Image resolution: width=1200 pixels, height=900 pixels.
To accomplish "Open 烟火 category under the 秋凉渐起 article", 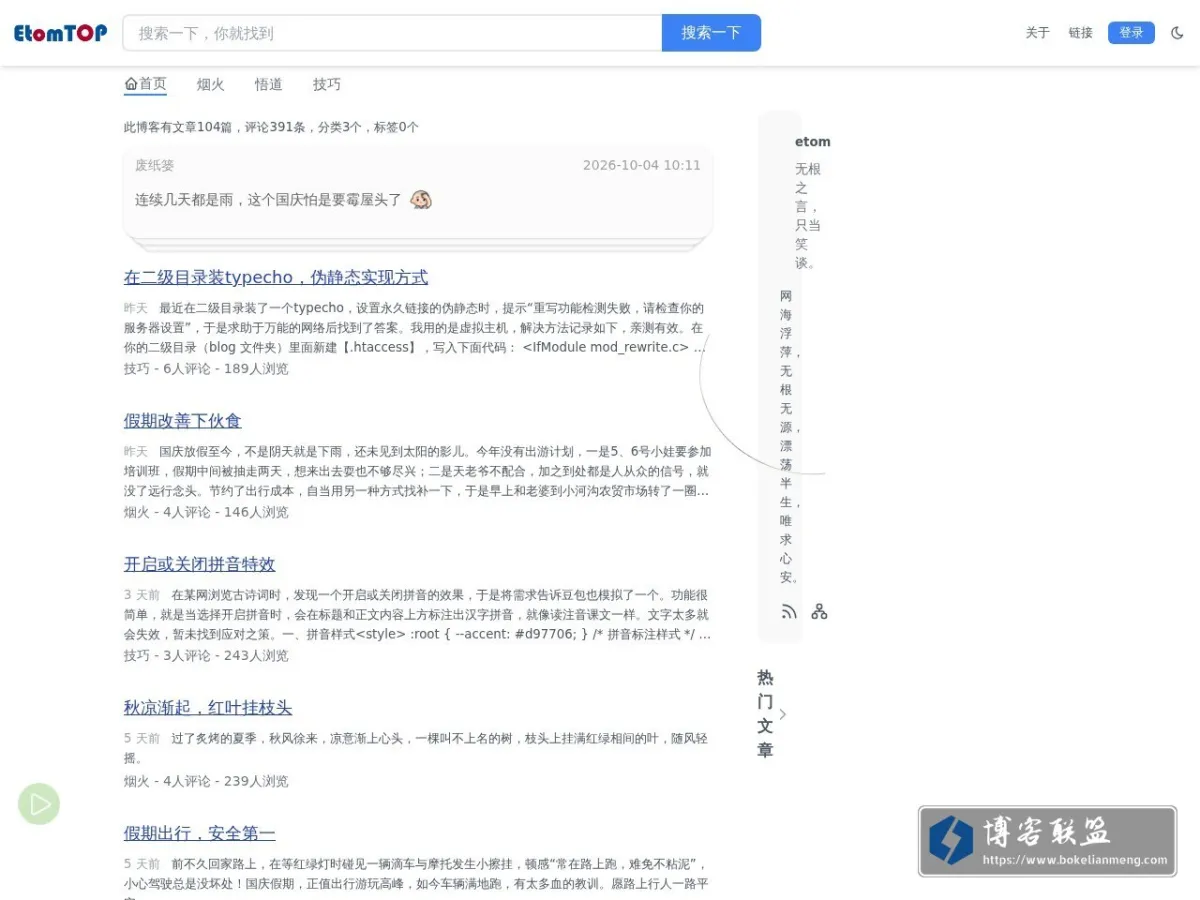I will pyautogui.click(x=136, y=782).
